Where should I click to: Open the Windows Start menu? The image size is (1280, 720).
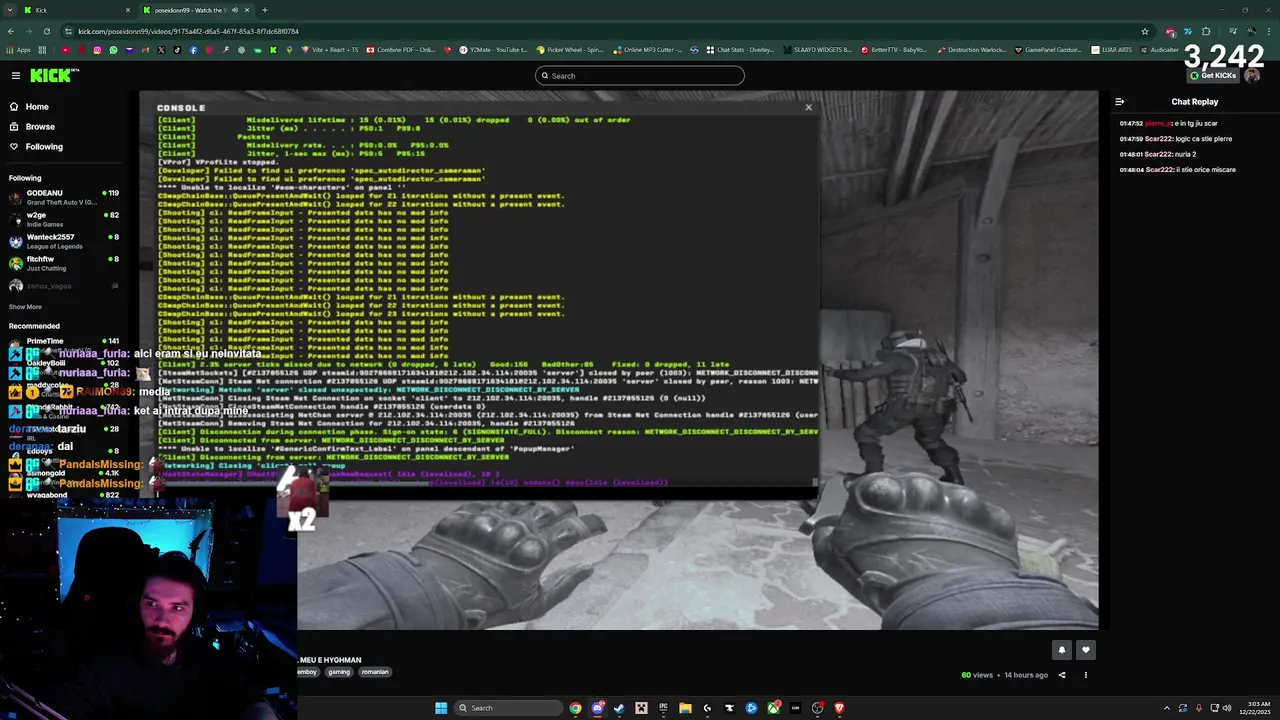[441, 708]
